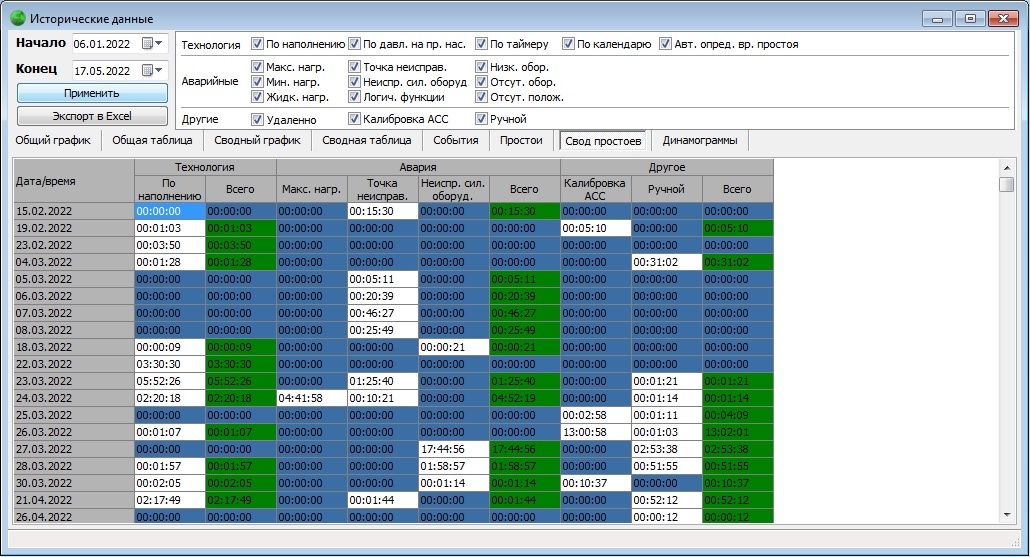
Task: Select the События tab
Action: pos(456,141)
